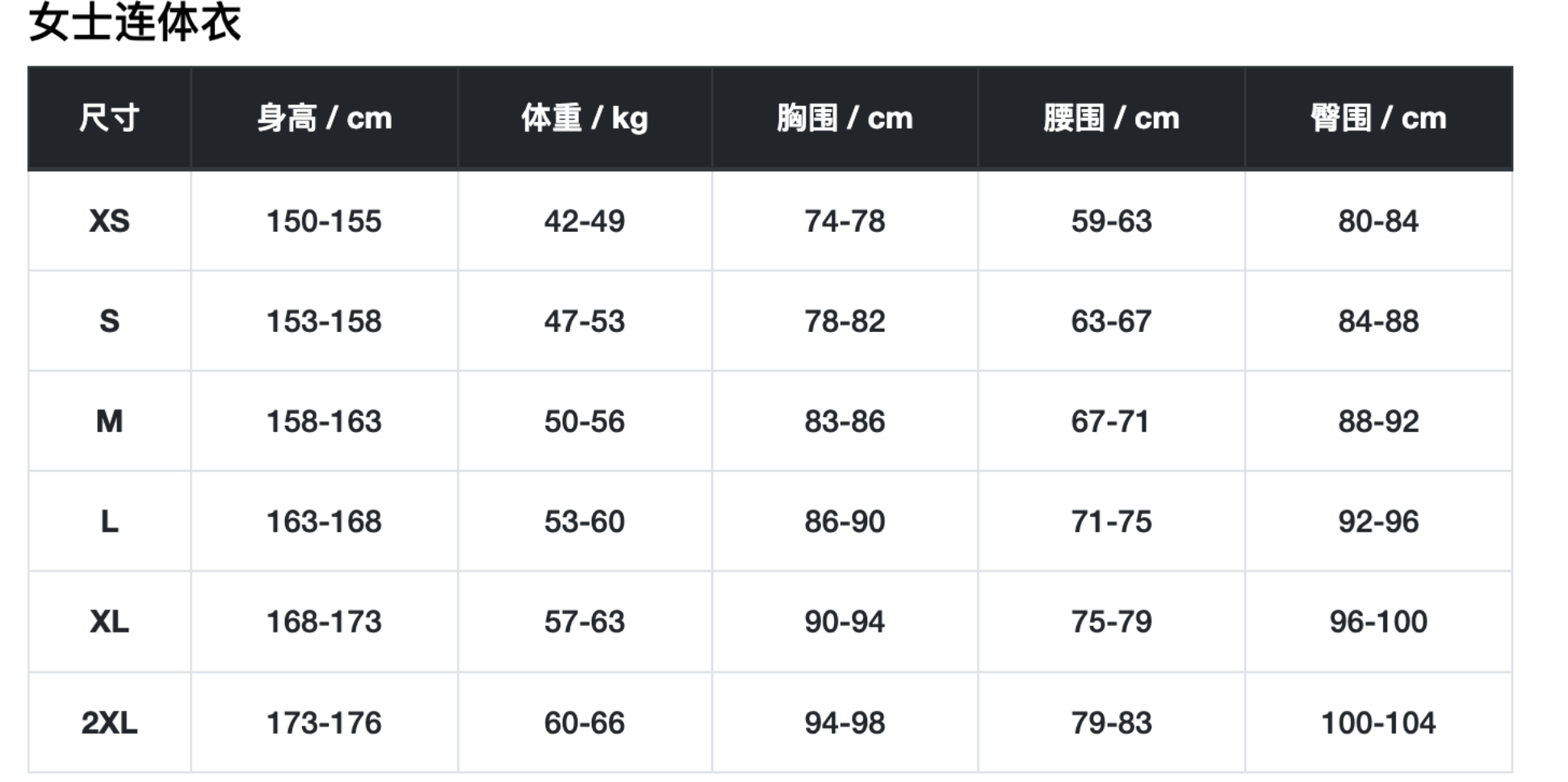This screenshot has width=1568, height=782.
Task: Select the 胸围 / cm header cell
Action: pyautogui.click(x=845, y=118)
